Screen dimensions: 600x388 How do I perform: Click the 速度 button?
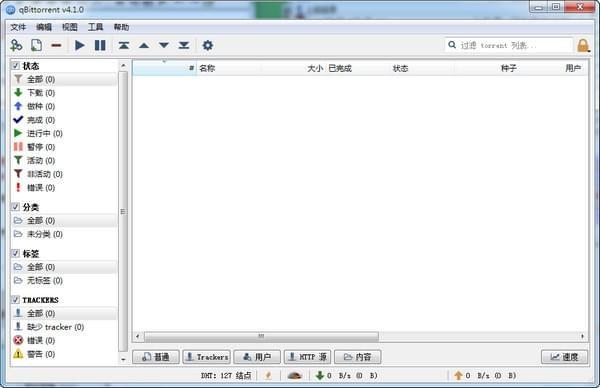pos(564,357)
